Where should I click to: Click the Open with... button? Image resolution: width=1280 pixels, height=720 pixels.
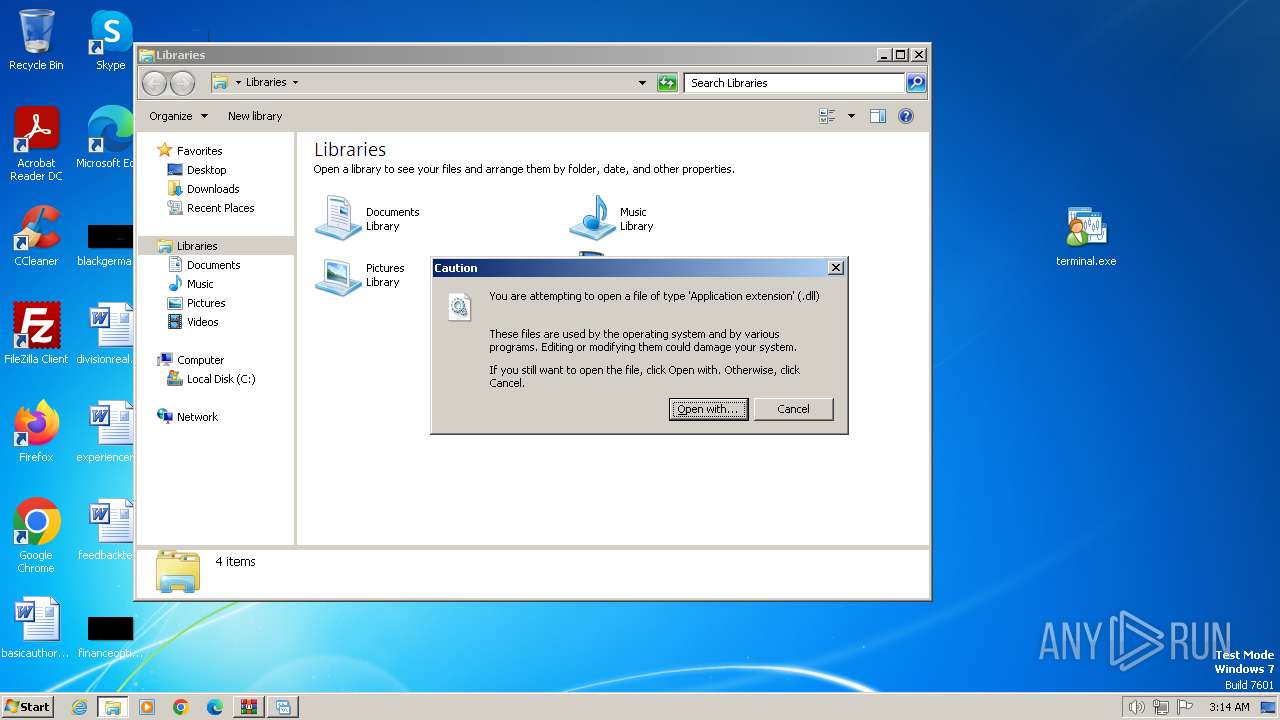click(708, 409)
